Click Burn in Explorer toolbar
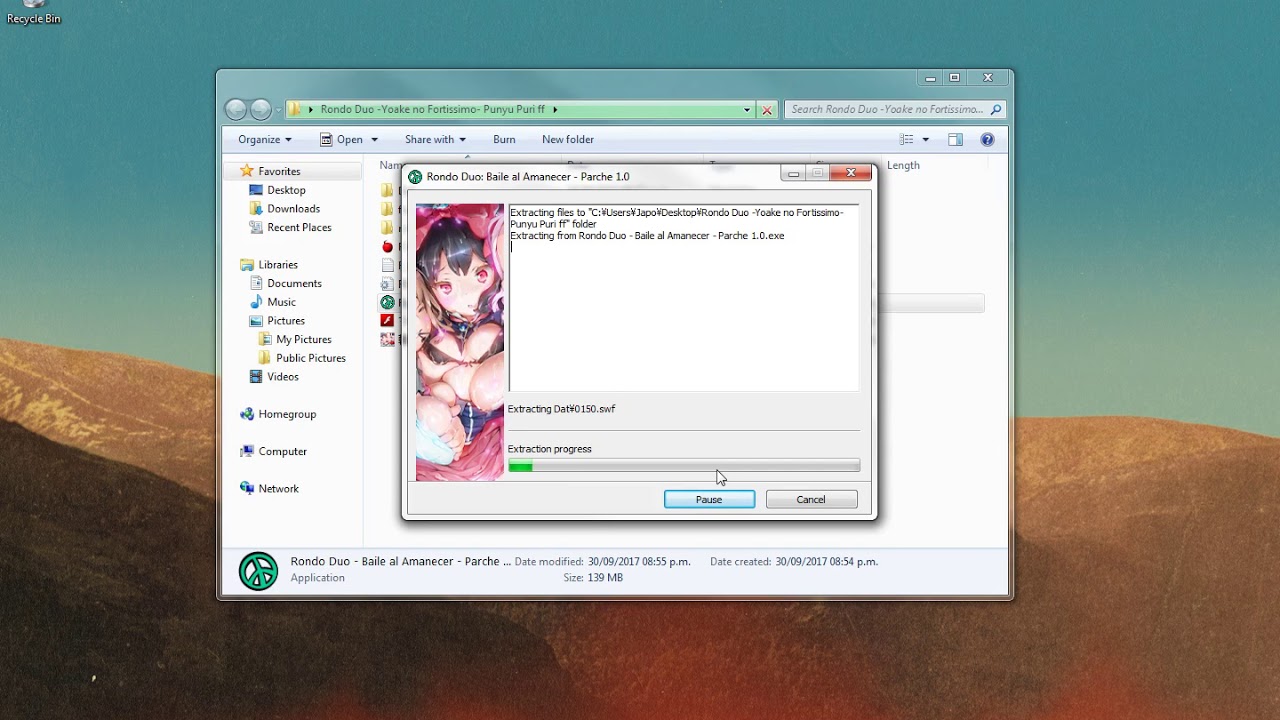This screenshot has height=720, width=1280. 504,139
